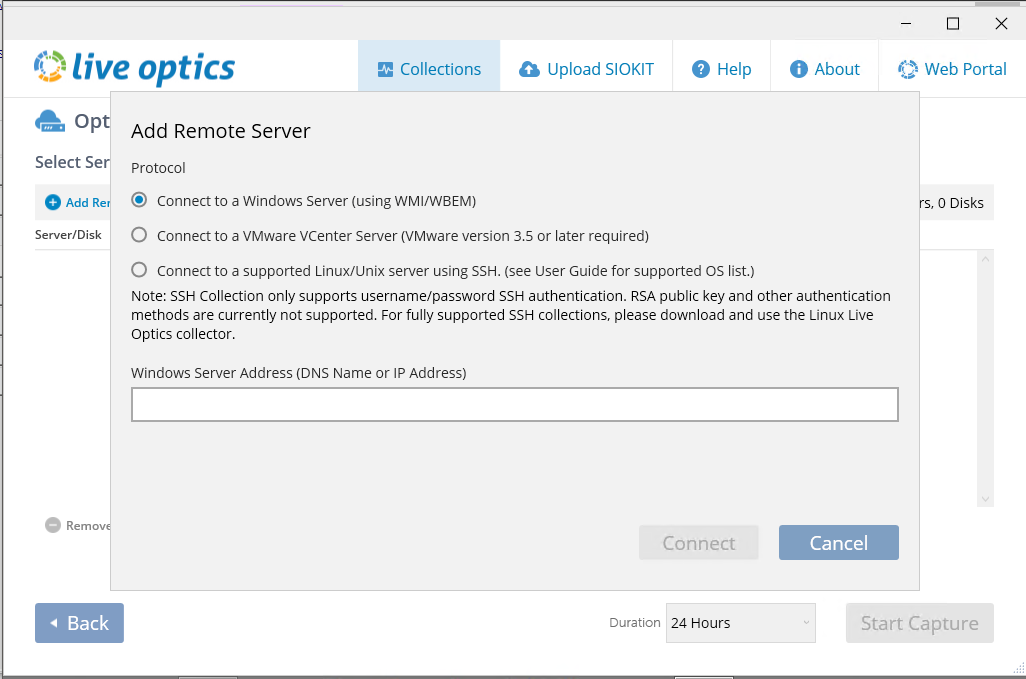Screen dimensions: 1026x679
Task: Go Back to the previous screen
Action: pos(79,623)
